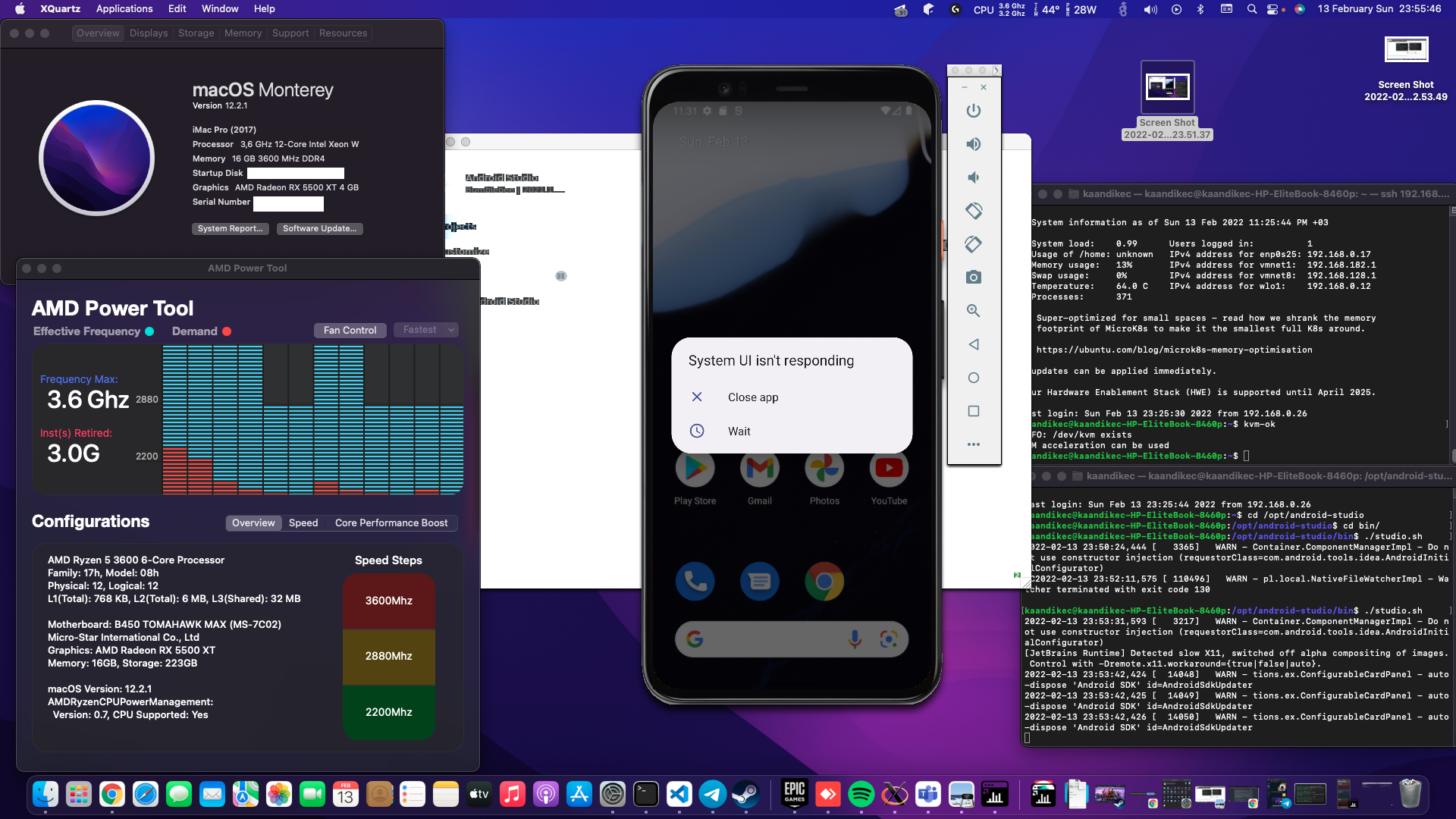Open the Fastest speed dropdown in AMD Power Tool
1456x819 pixels.
[428, 330]
